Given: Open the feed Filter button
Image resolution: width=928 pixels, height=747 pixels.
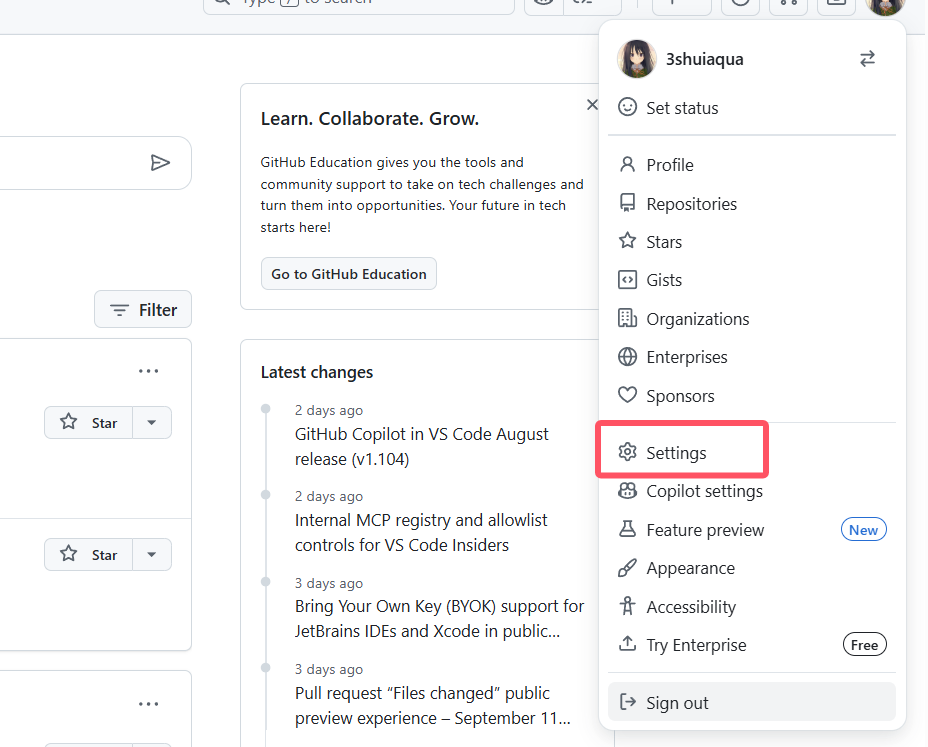Looking at the screenshot, I should click(x=143, y=310).
